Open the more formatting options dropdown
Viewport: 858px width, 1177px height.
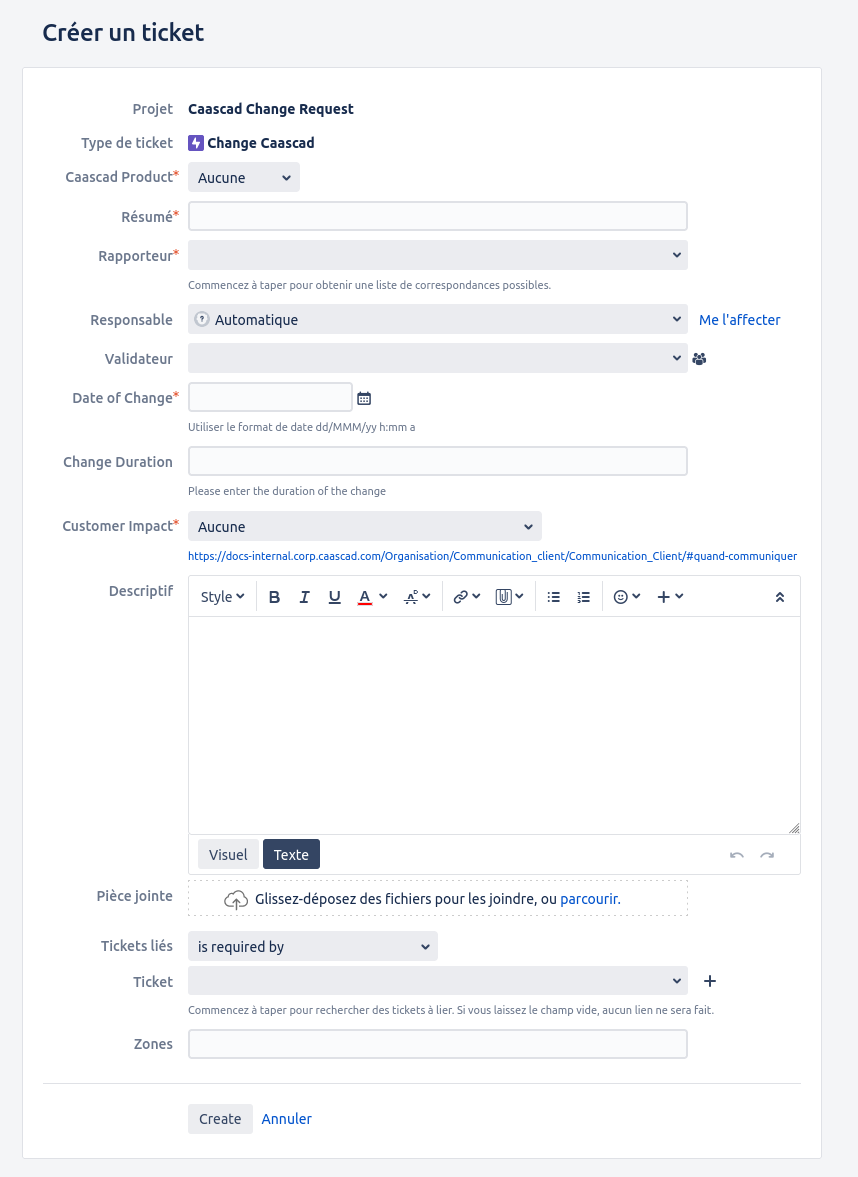(x=417, y=597)
